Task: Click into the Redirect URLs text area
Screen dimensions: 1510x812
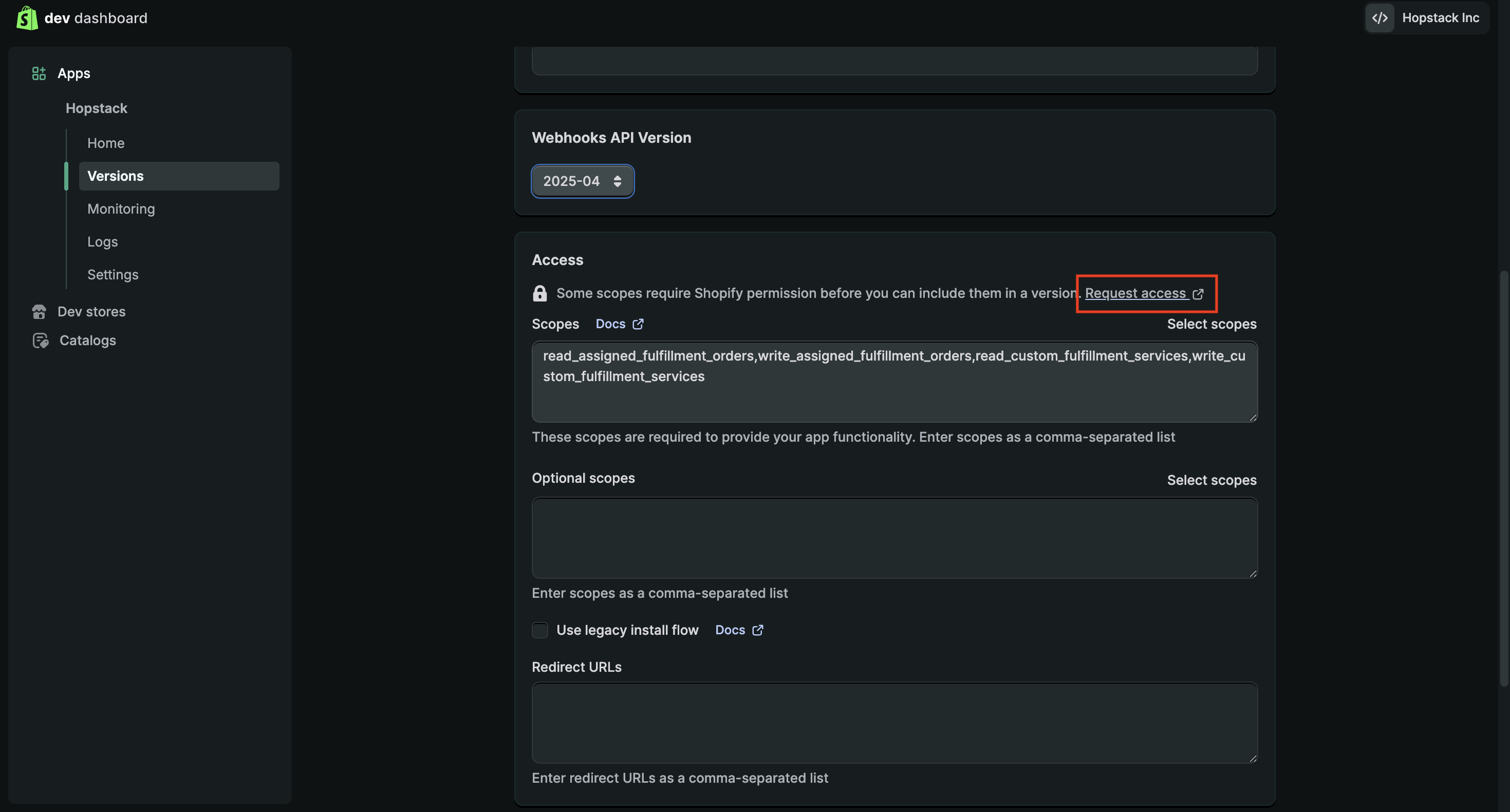Action: [x=894, y=723]
